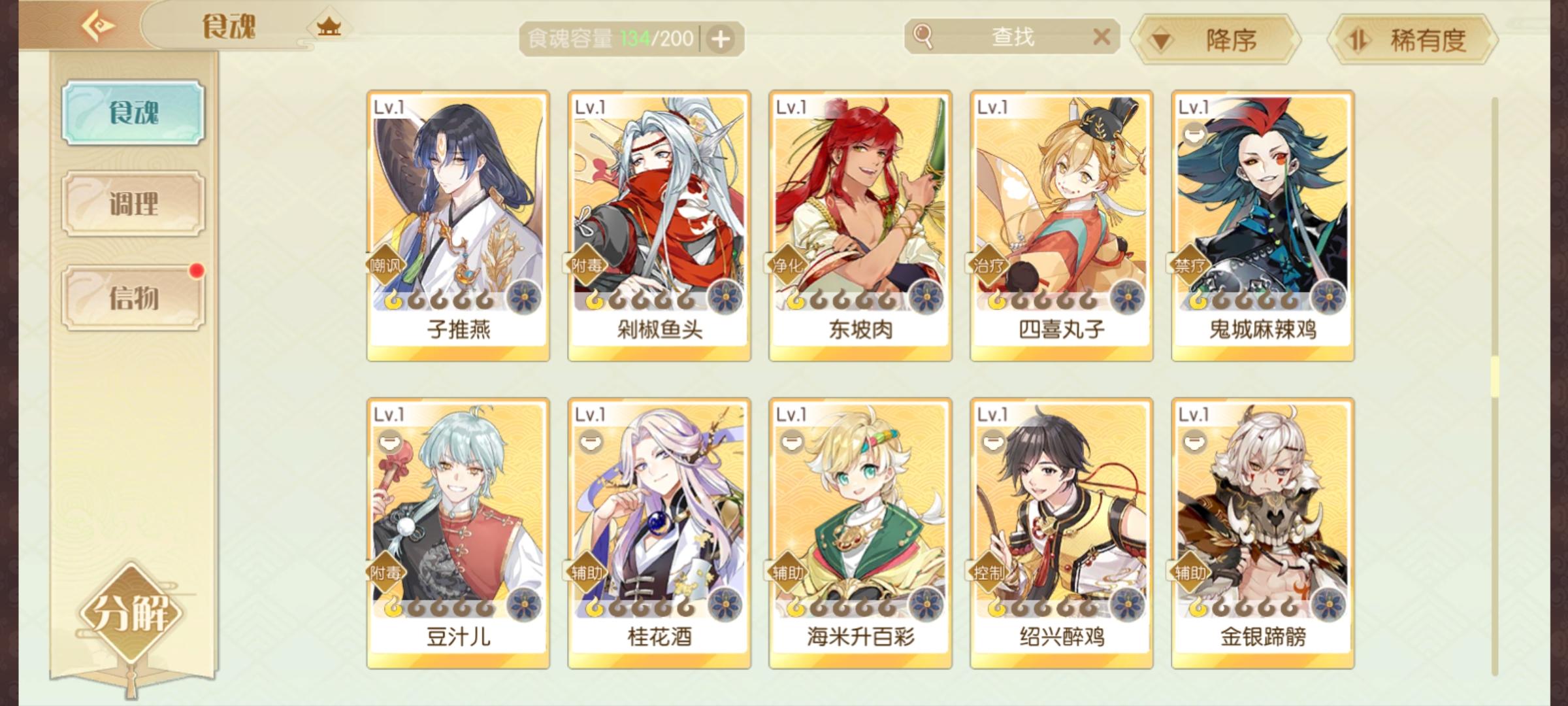Select the 食魂 side tab
The image size is (1568, 706).
point(133,112)
